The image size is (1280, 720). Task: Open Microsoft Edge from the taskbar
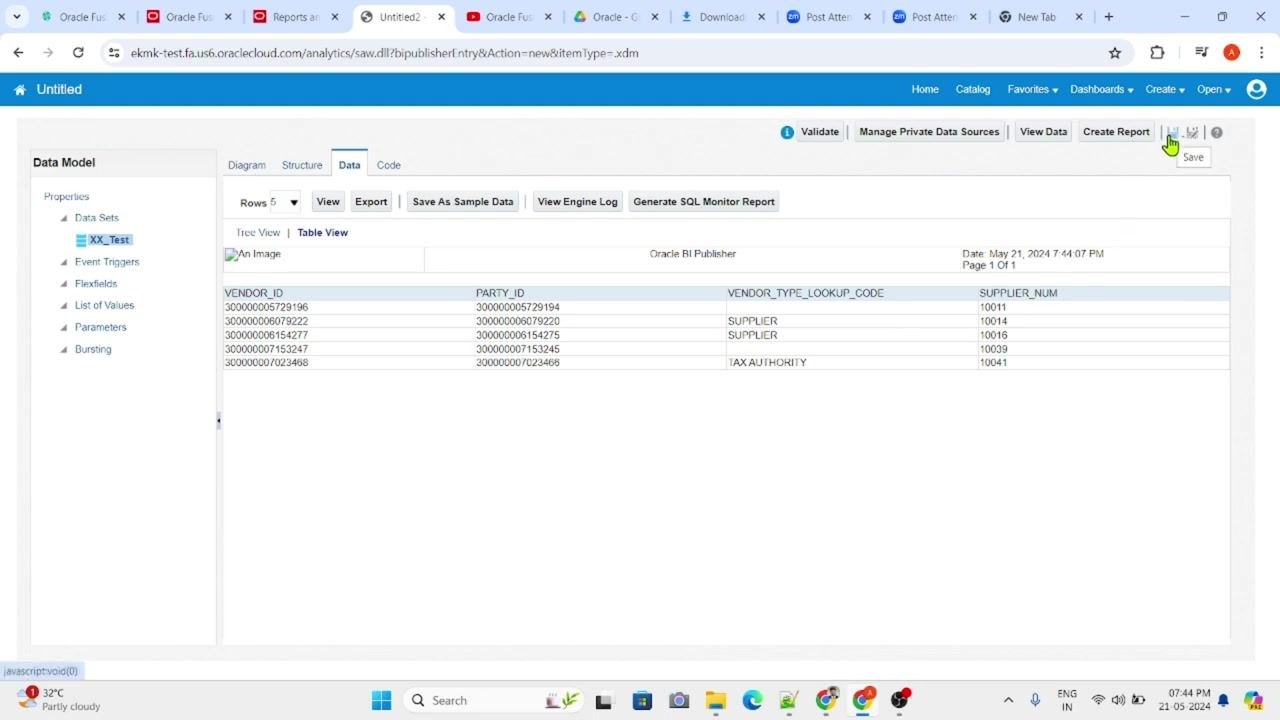click(752, 701)
